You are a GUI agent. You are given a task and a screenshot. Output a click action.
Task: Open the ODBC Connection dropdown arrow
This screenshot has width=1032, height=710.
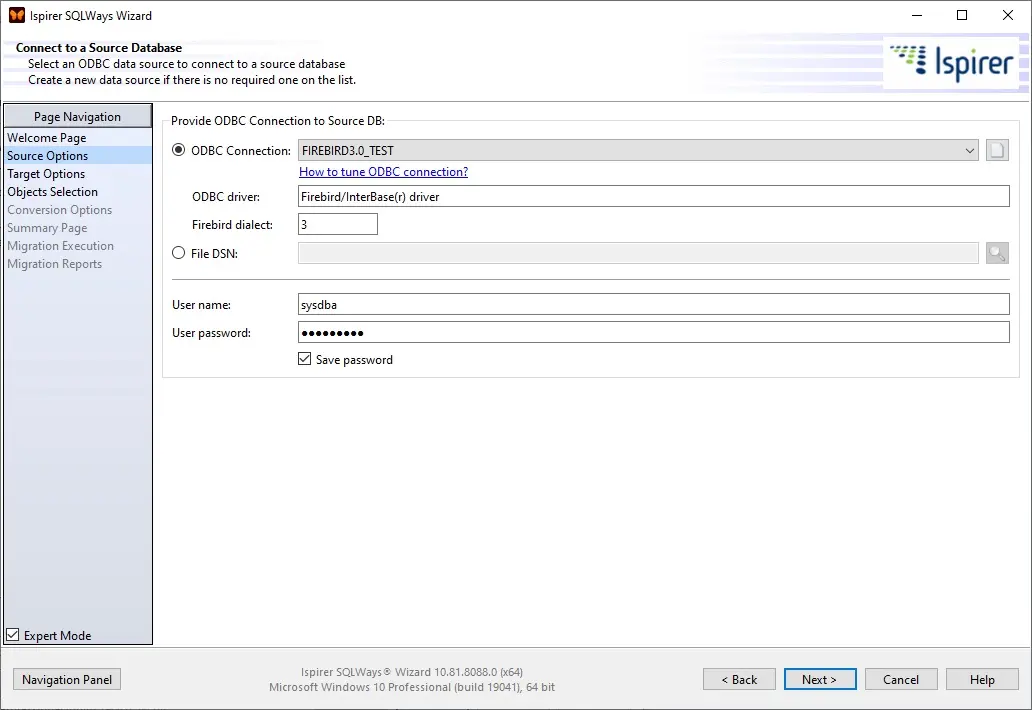click(x=969, y=150)
